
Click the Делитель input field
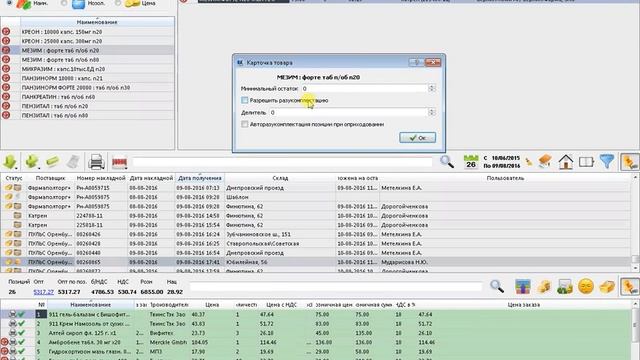click(349, 112)
